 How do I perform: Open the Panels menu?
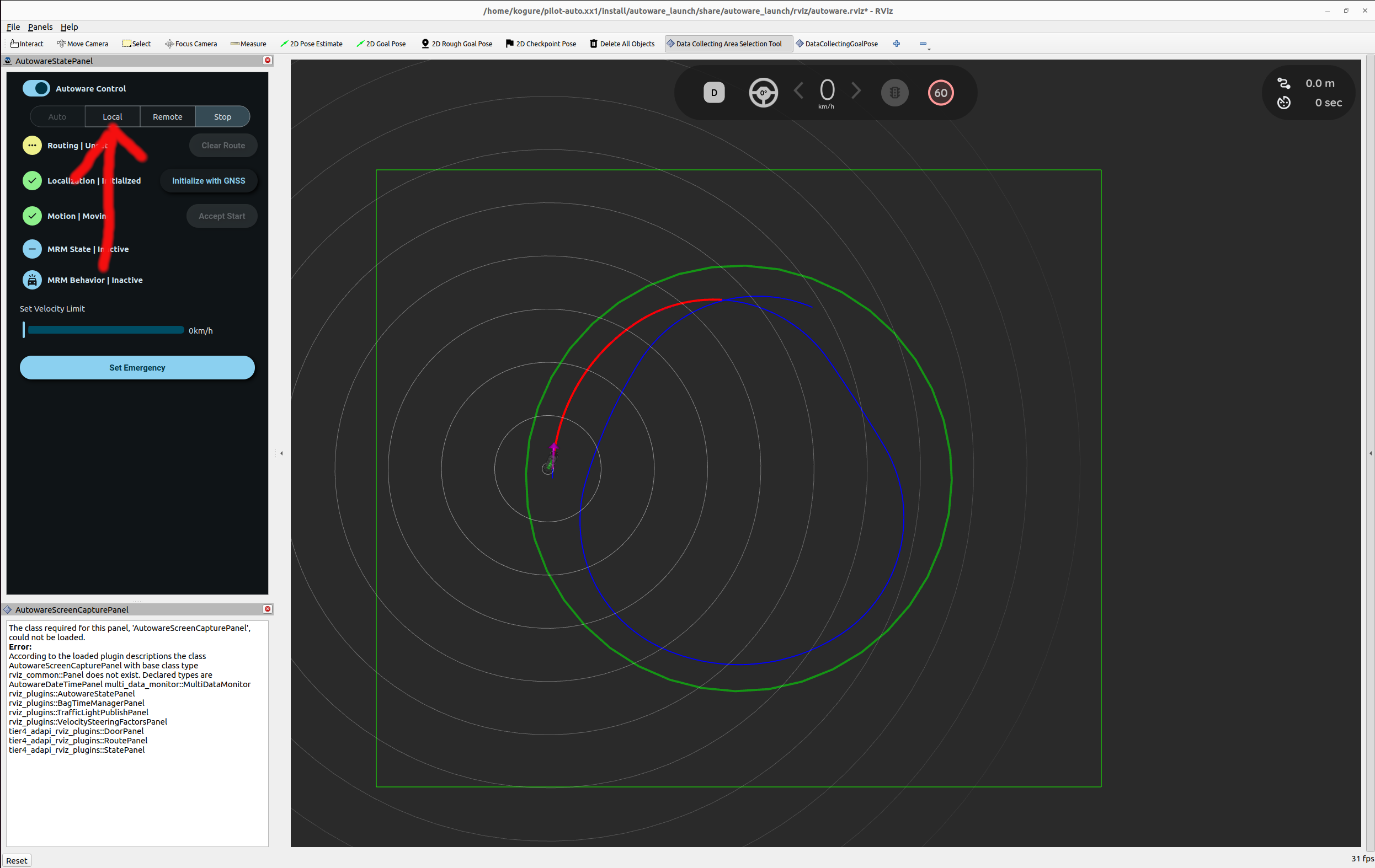(x=40, y=27)
